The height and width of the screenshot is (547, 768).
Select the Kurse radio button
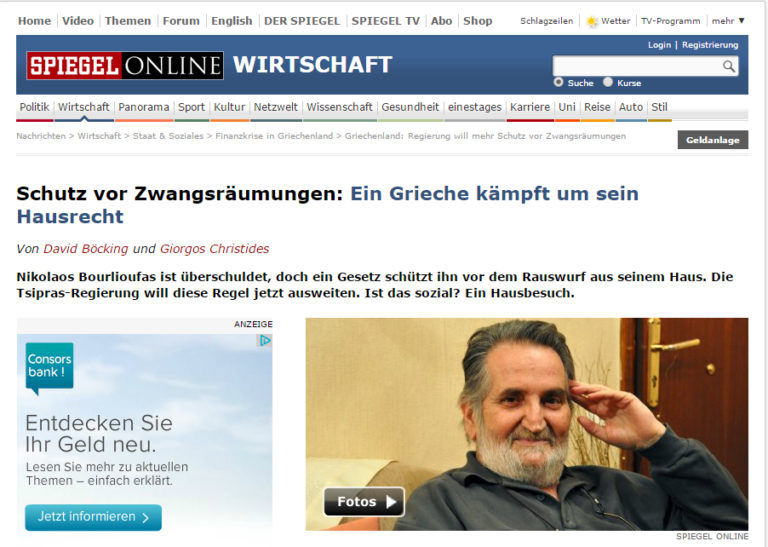pyautogui.click(x=608, y=83)
